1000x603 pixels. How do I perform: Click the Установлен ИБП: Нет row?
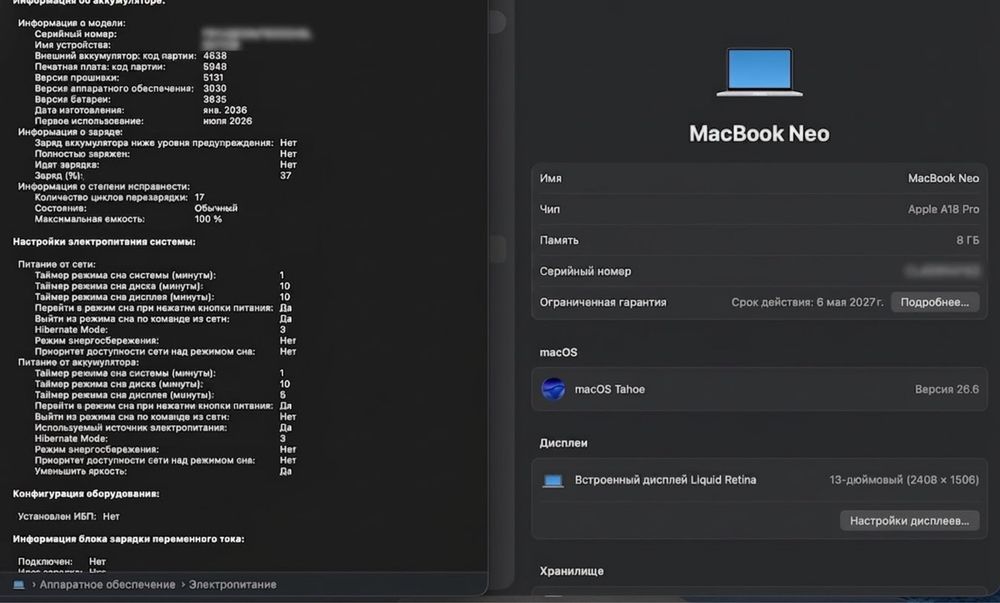click(68, 516)
